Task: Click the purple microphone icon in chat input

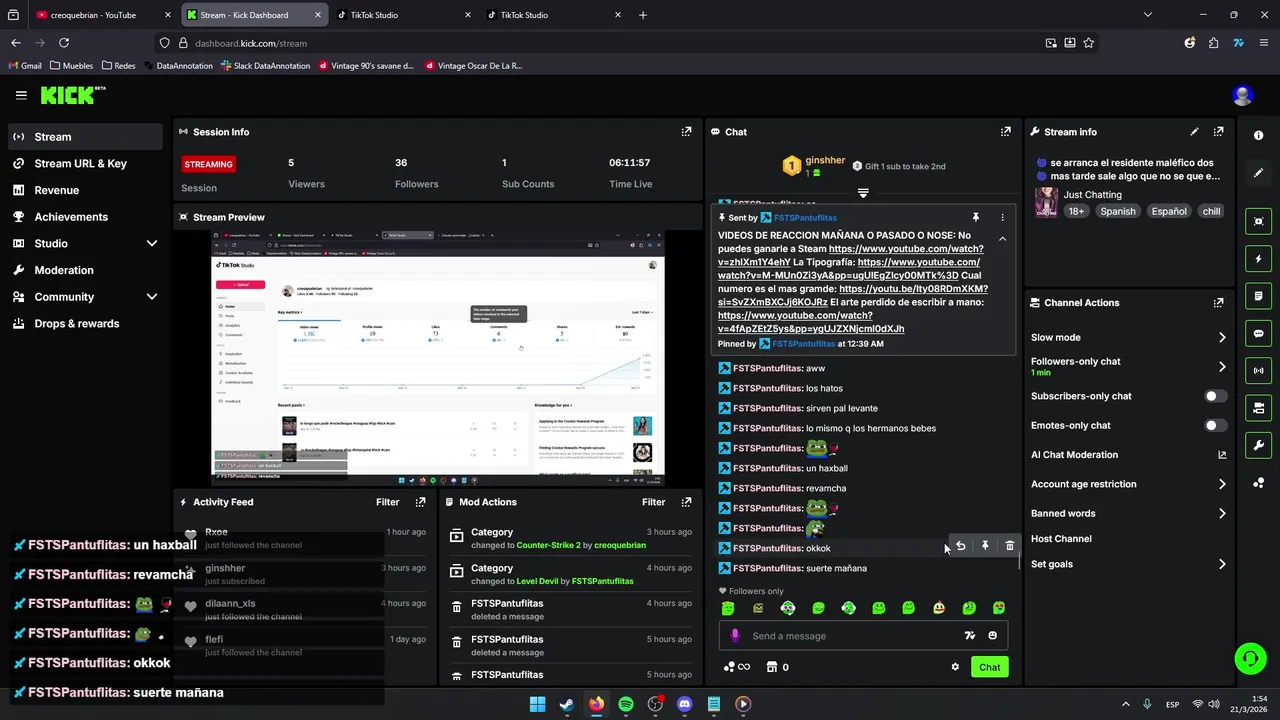Action: tap(735, 636)
